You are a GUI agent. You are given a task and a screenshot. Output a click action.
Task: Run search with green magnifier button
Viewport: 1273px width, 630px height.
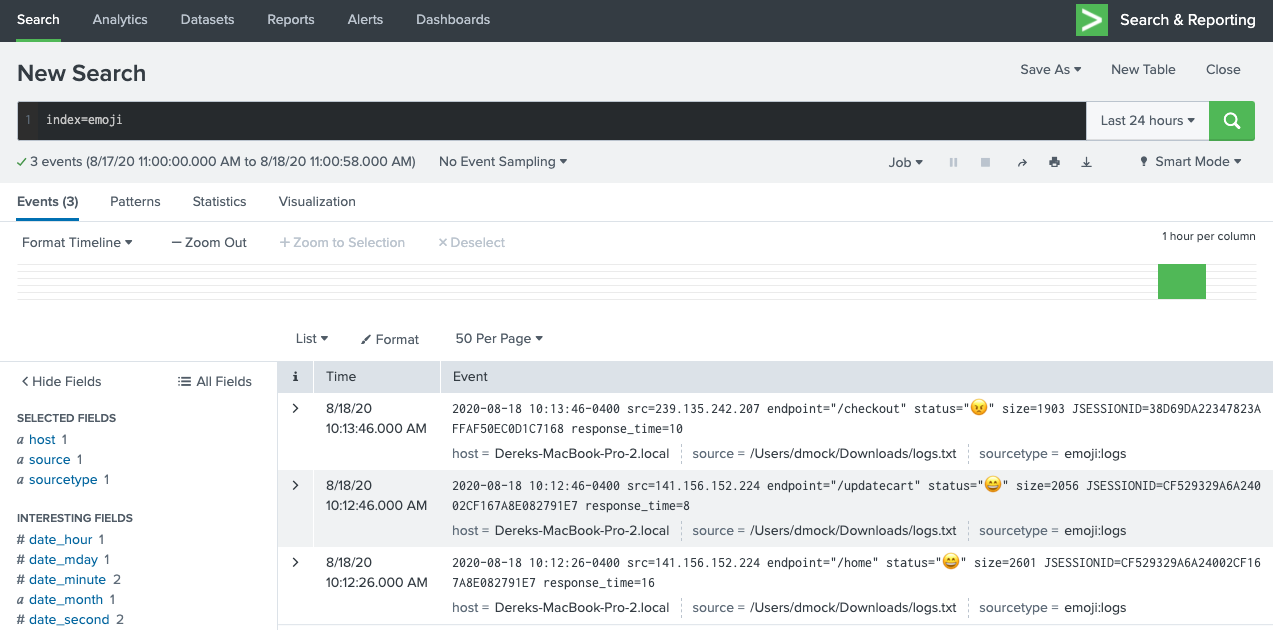pyautogui.click(x=1231, y=121)
